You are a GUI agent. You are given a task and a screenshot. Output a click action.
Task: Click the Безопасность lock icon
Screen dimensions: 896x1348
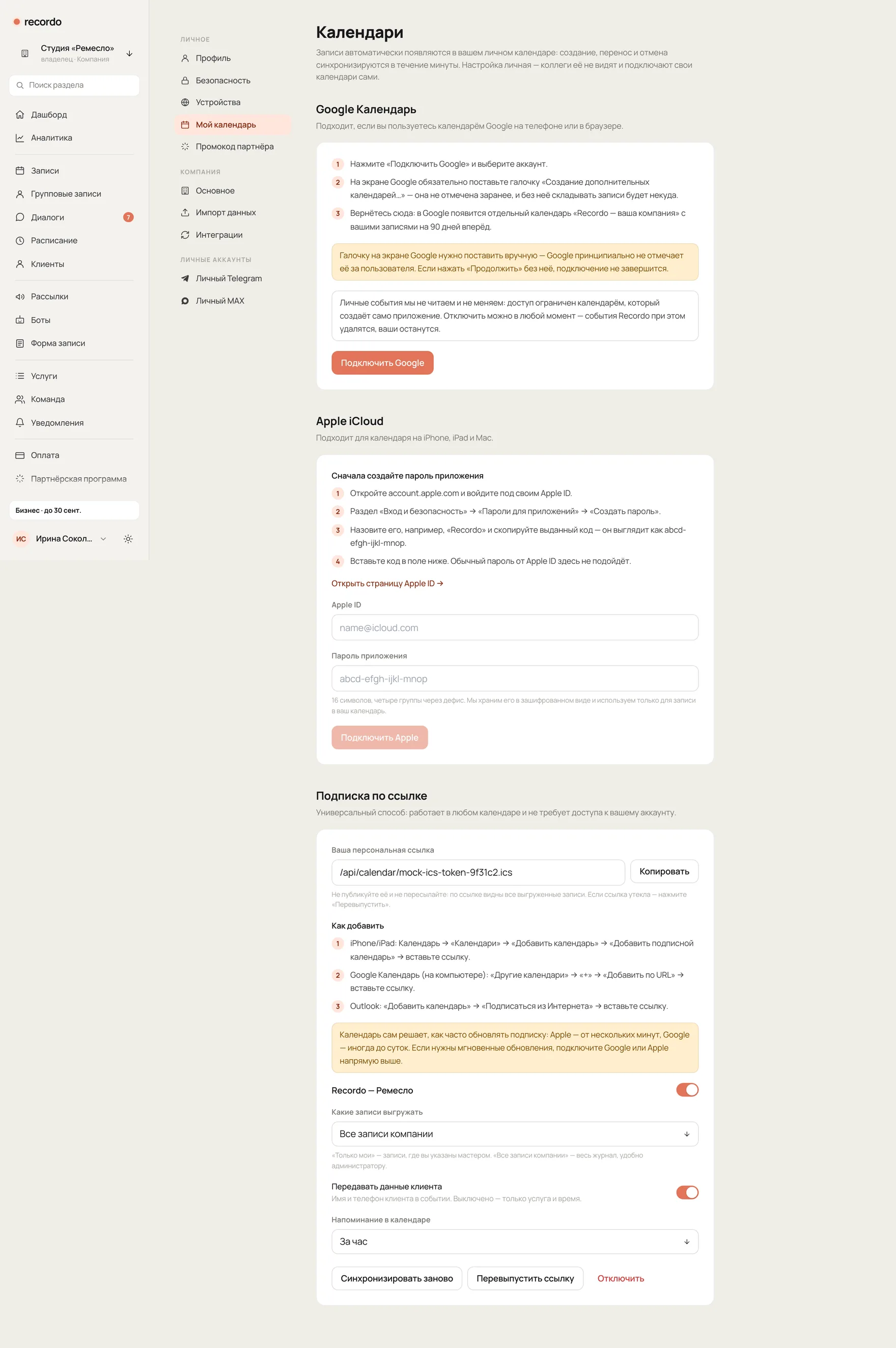(x=185, y=80)
